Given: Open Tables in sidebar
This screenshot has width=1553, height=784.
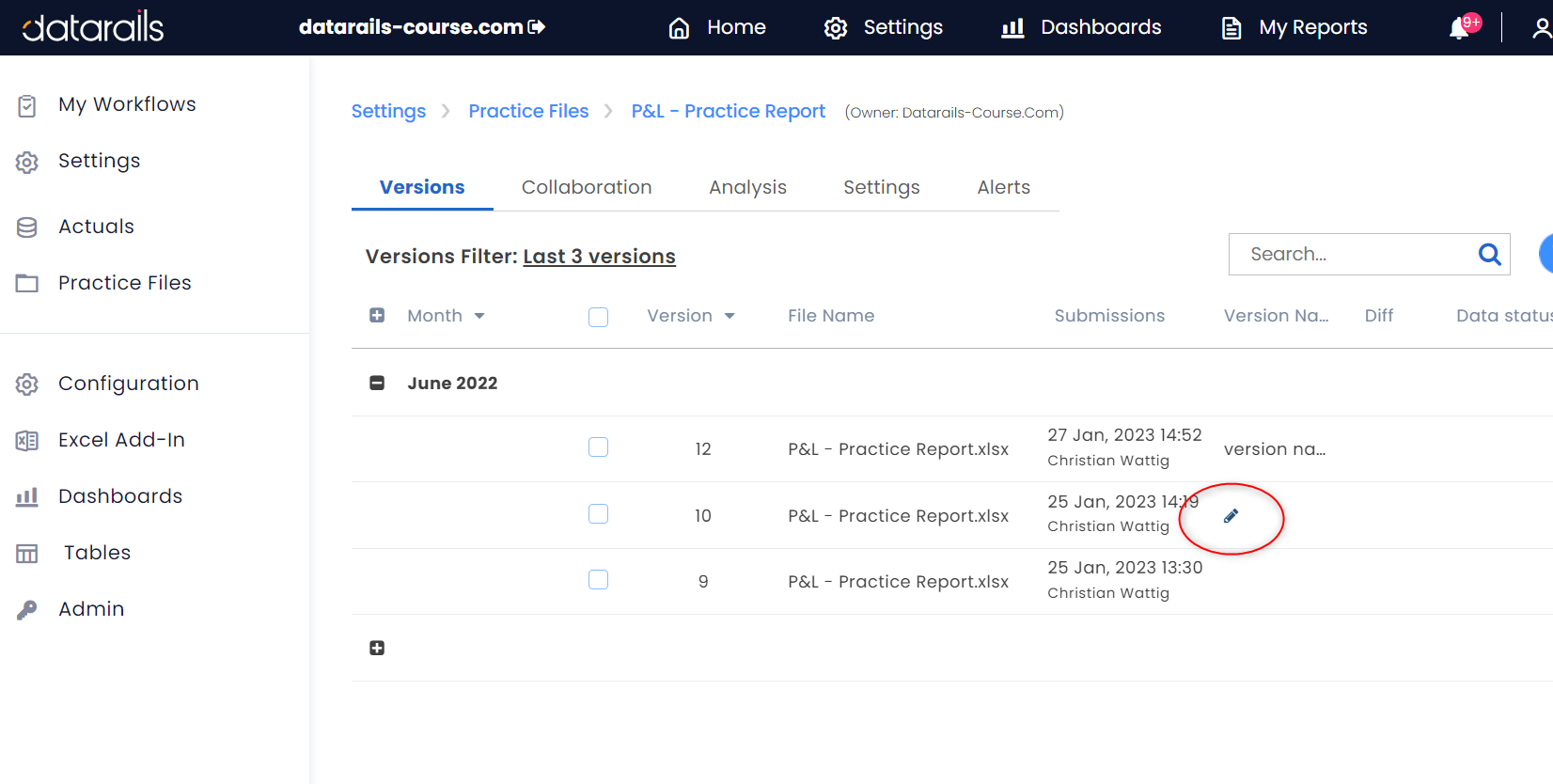Looking at the screenshot, I should point(97,553).
